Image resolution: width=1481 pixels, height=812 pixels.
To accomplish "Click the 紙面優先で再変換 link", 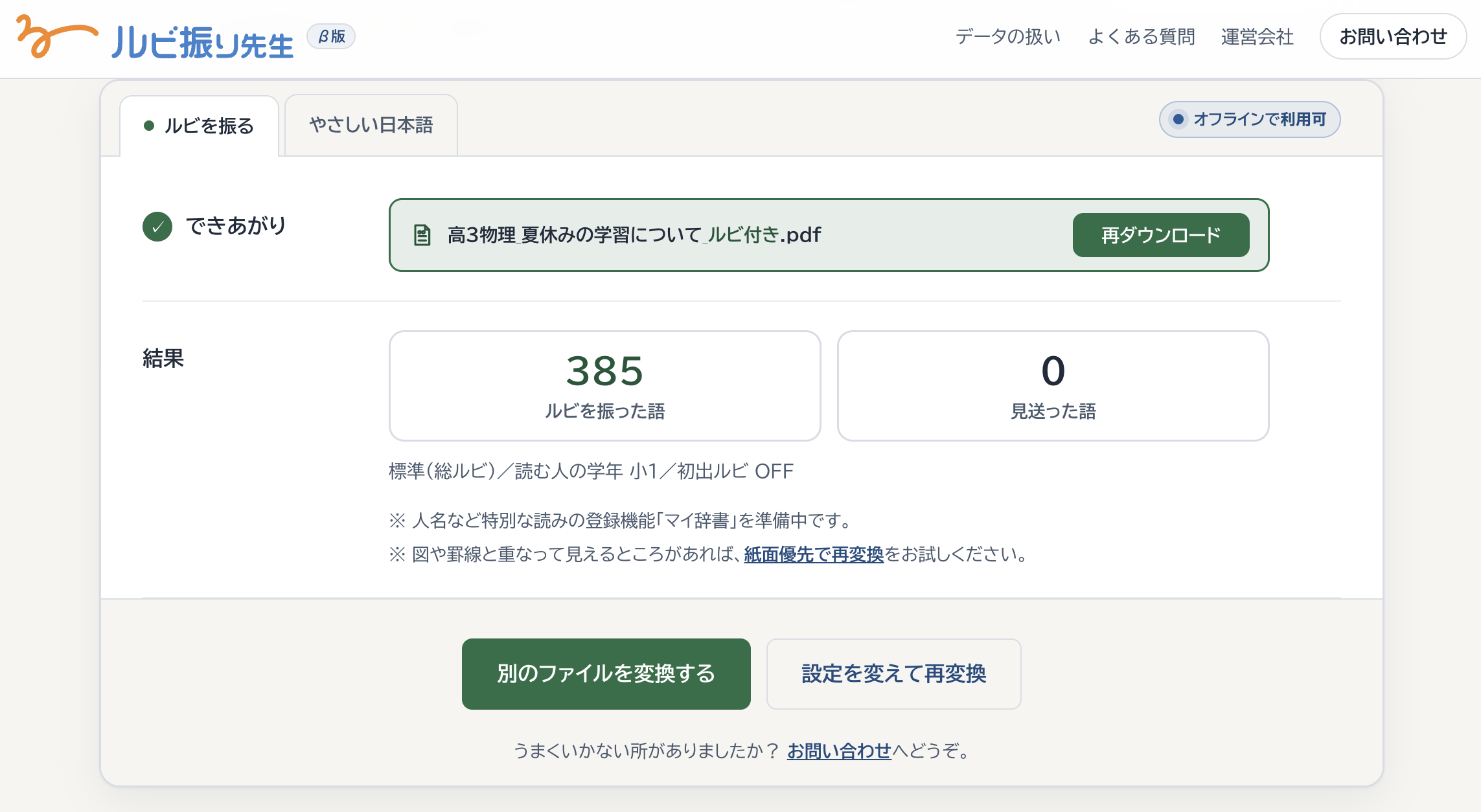I will 814,554.
